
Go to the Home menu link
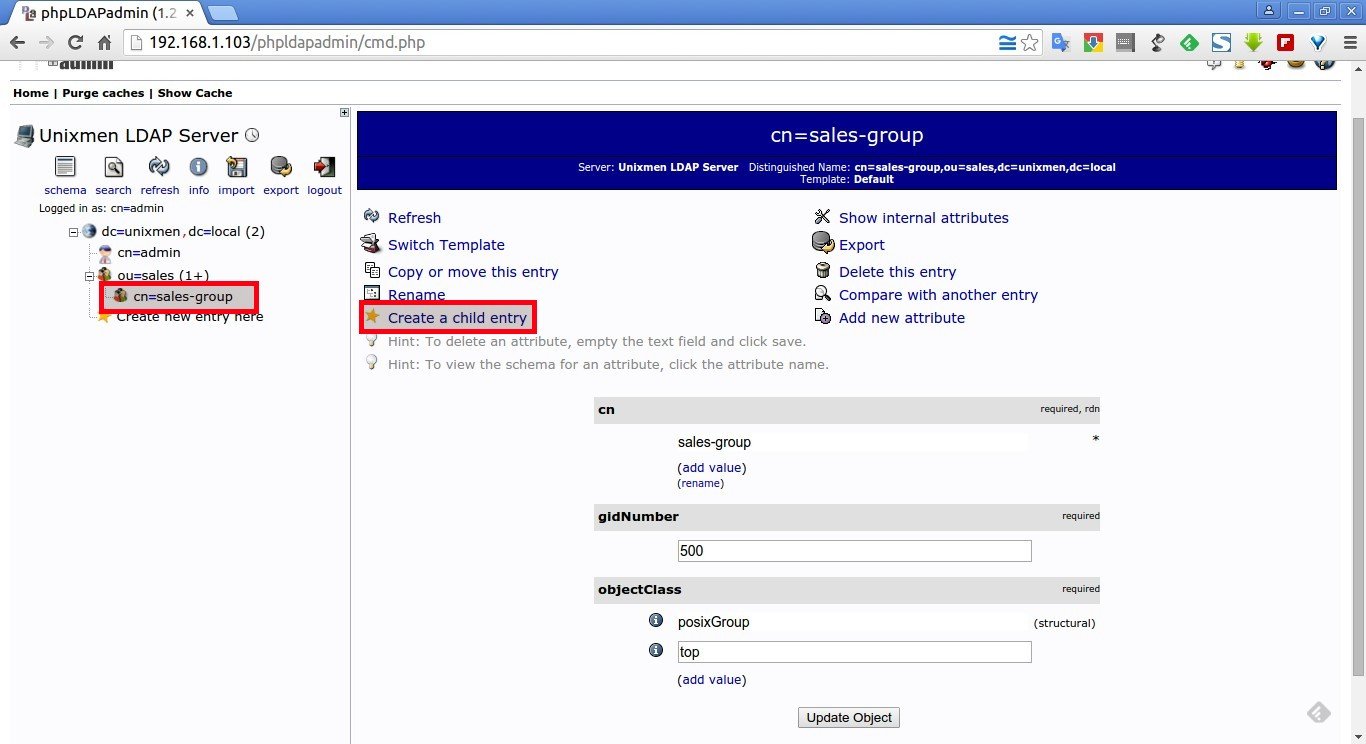pyautogui.click(x=31, y=93)
